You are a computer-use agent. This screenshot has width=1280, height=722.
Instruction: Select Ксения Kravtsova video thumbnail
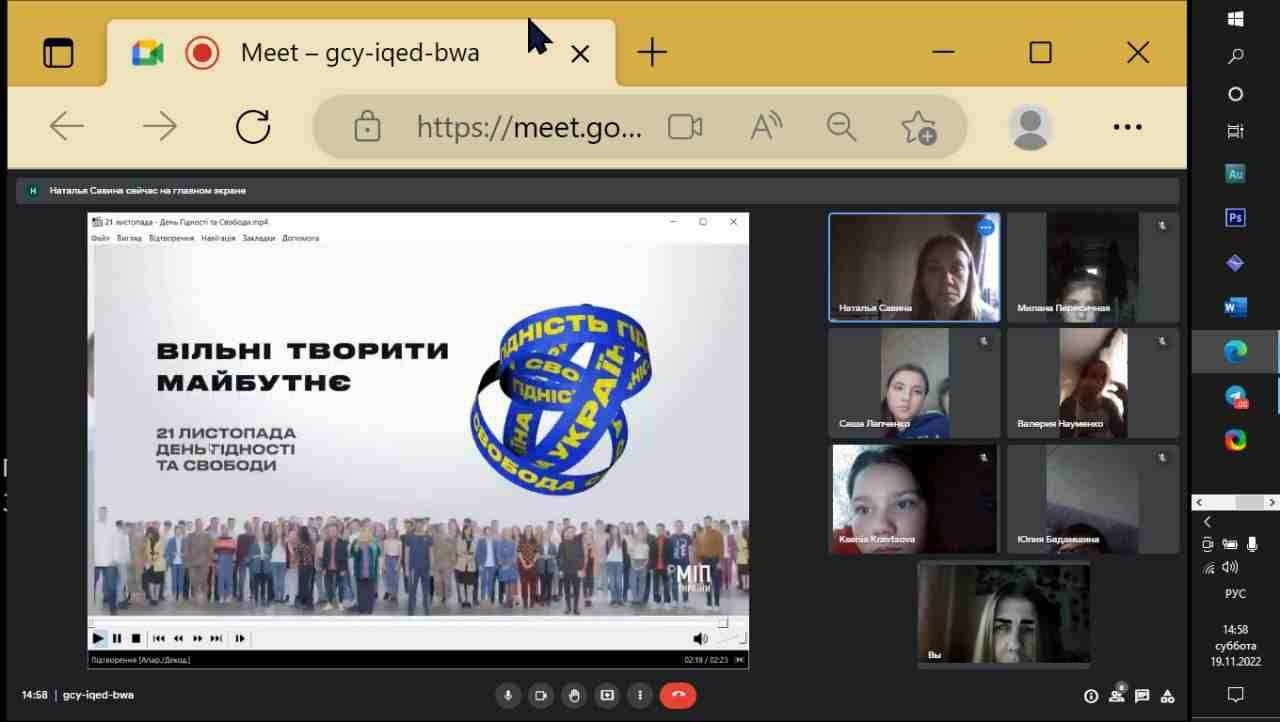tap(914, 499)
